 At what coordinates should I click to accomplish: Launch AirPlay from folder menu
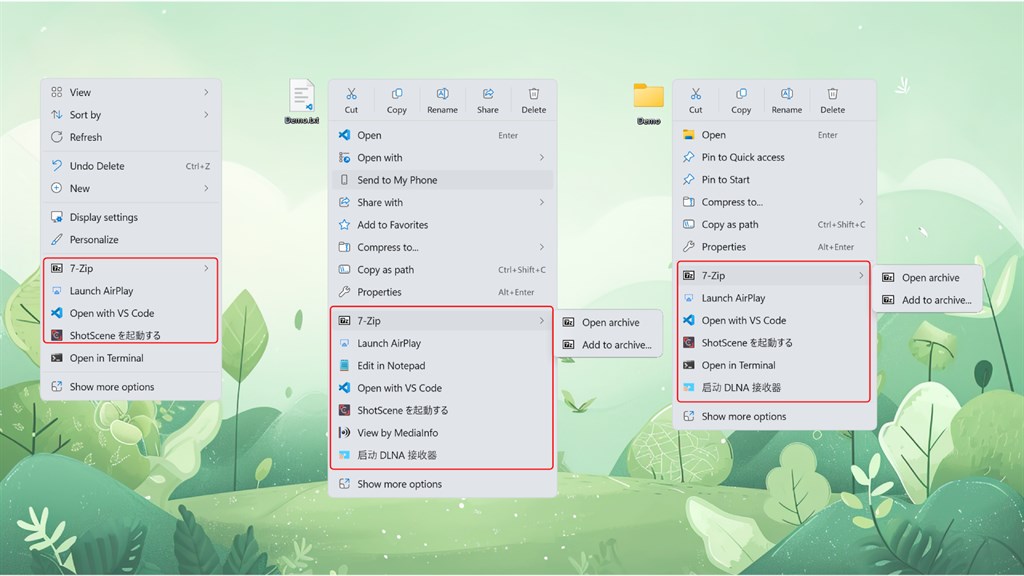click(774, 298)
